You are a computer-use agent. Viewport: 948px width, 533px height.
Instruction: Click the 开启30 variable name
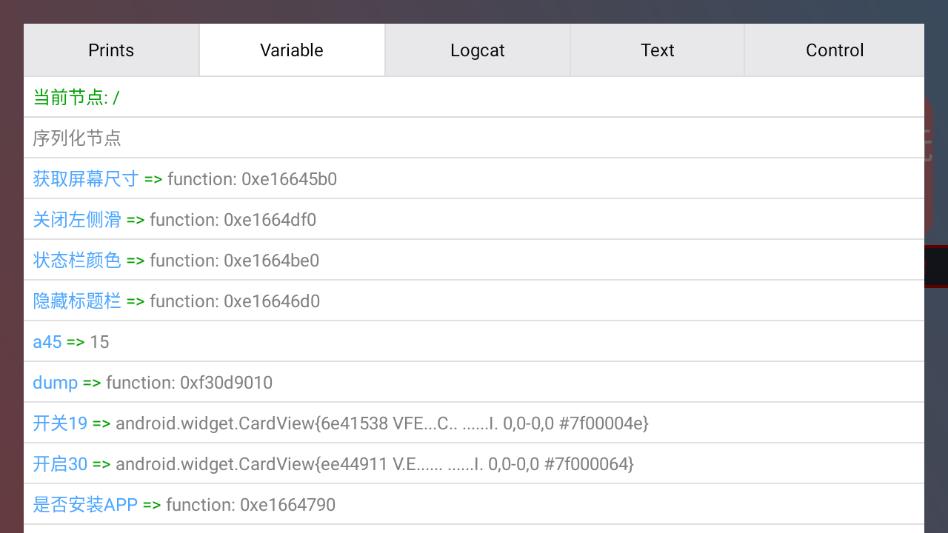[x=60, y=464]
